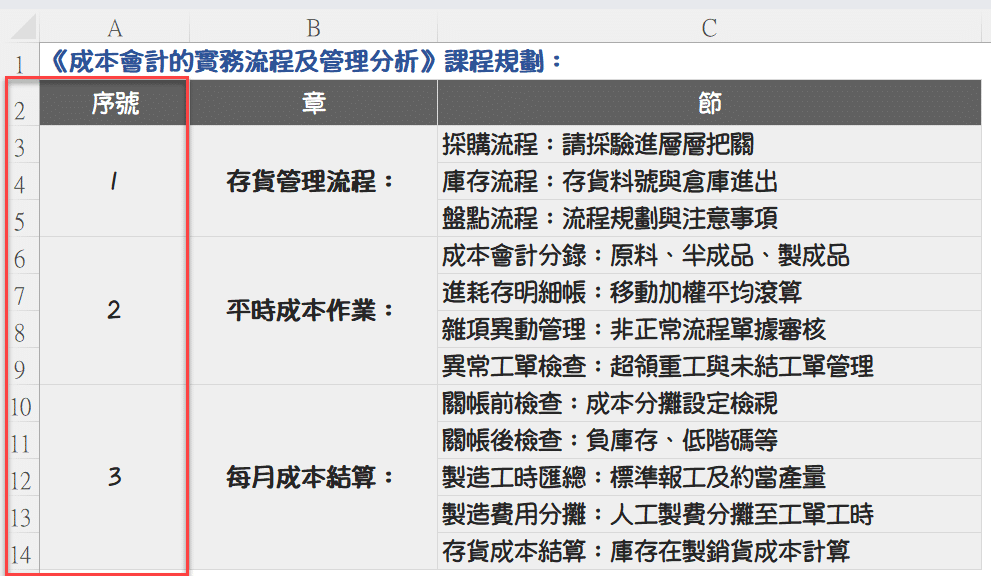Select row 2 header

coord(20,103)
